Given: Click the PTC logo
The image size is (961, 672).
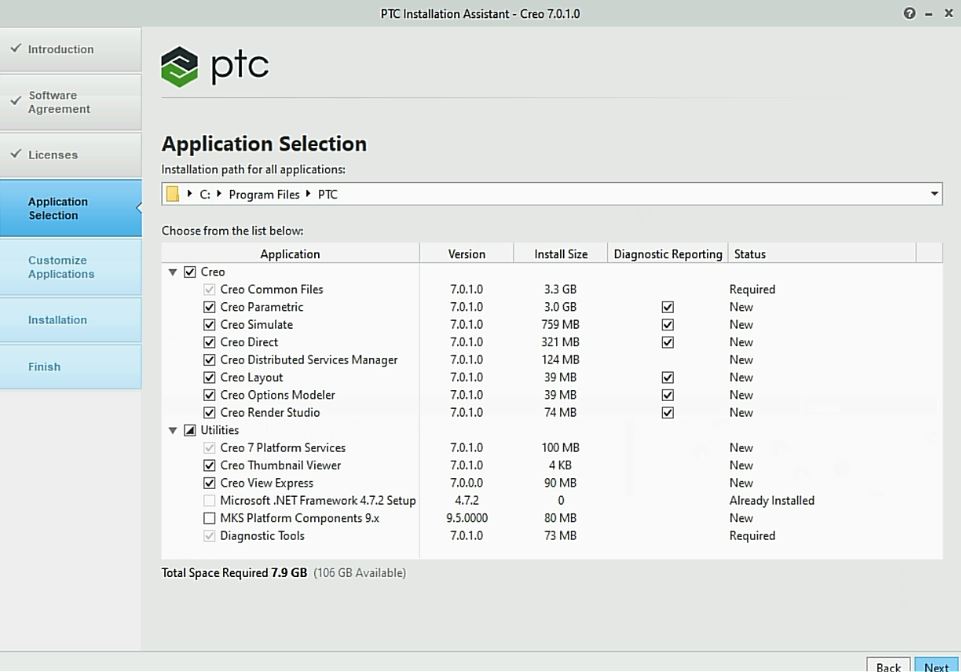Looking at the screenshot, I should coord(215,66).
